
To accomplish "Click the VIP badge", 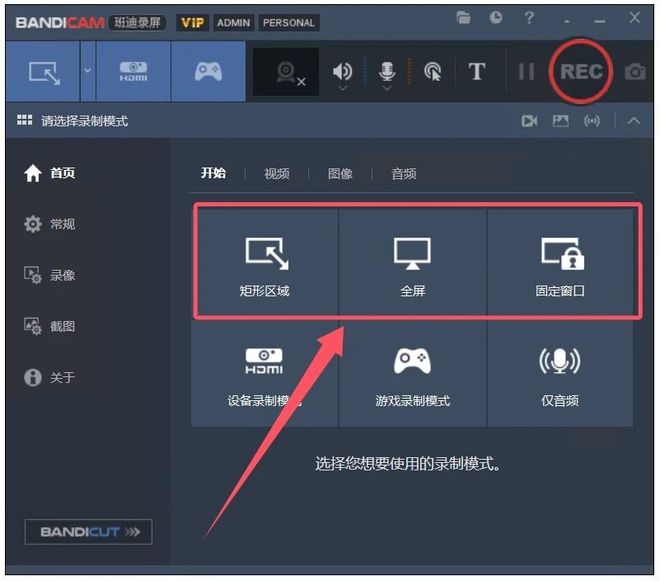I will point(192,22).
